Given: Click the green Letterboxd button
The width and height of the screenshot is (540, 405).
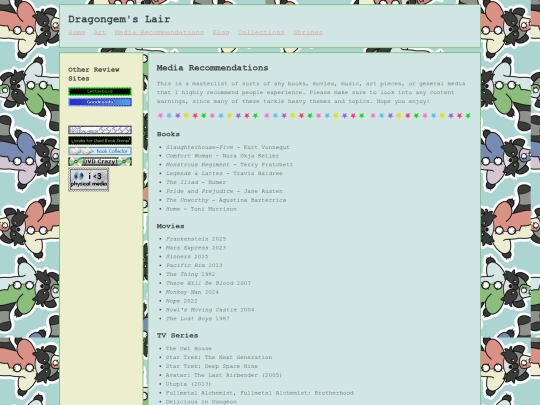Looking at the screenshot, I should click(100, 92).
